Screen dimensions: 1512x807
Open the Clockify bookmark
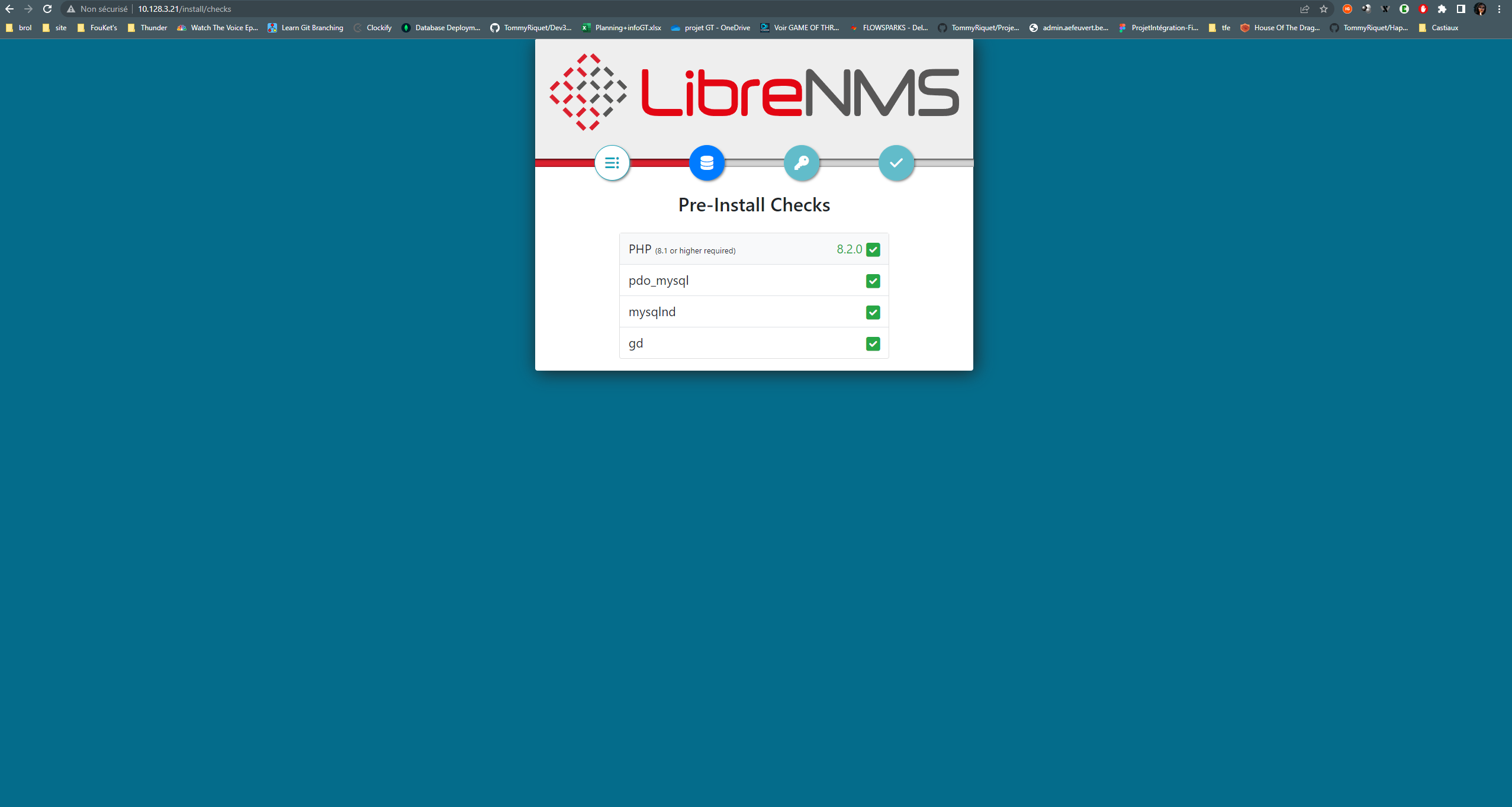[x=372, y=28]
